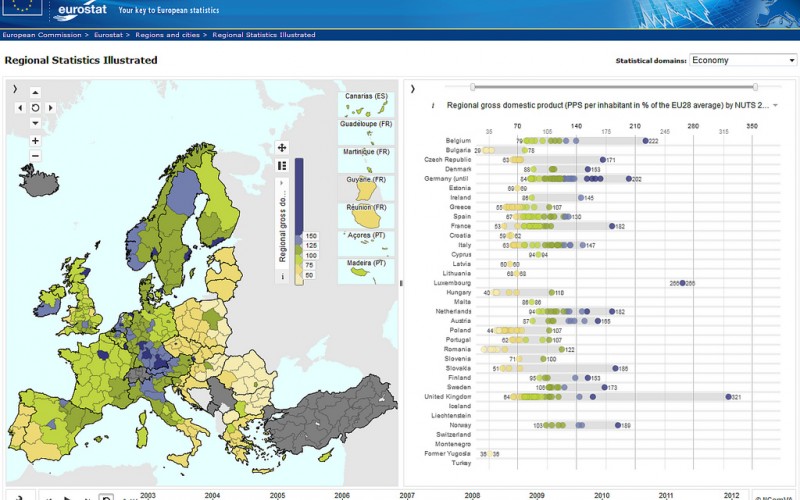Click the 100 legend threshold label

coord(311,256)
